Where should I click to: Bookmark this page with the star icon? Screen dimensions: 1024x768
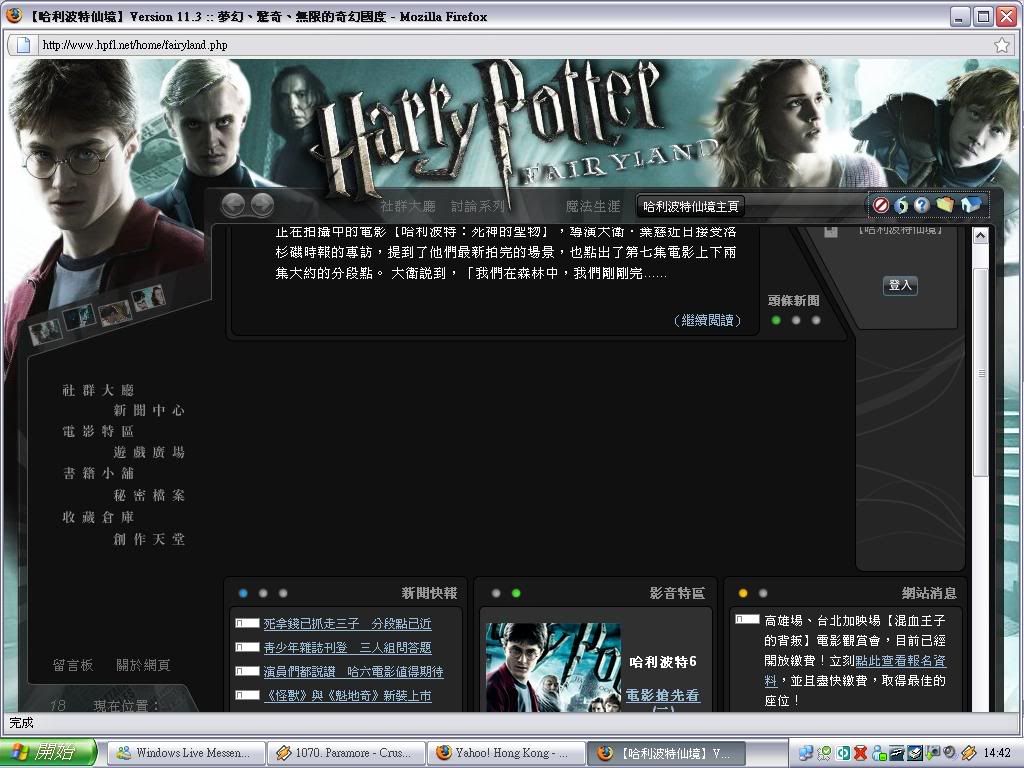point(1001,45)
